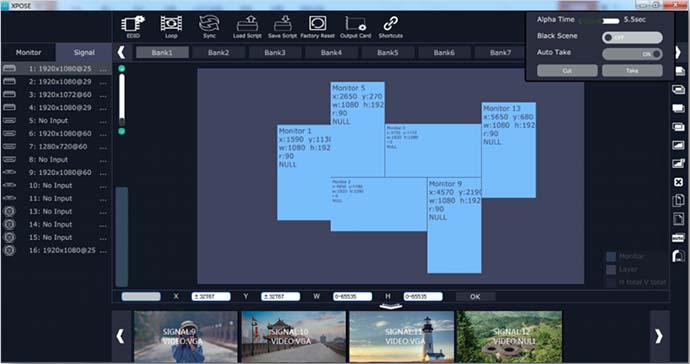Open the ... menu for signal 16
This screenshot has width=690, height=364.
pos(103,251)
